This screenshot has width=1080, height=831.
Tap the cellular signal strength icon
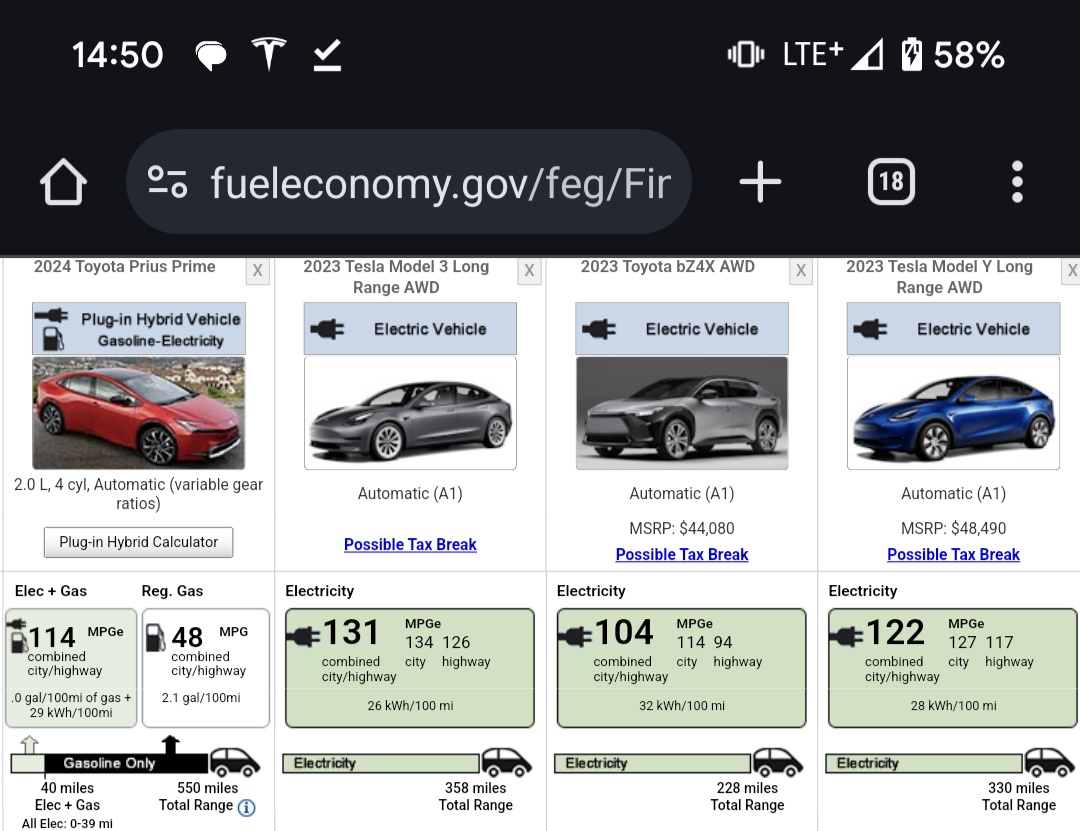pos(867,54)
